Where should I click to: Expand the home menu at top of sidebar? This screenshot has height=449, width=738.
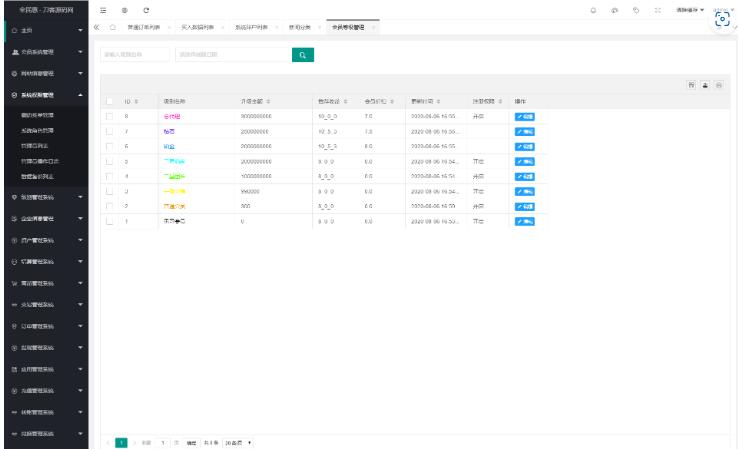pyautogui.click(x=45, y=29)
